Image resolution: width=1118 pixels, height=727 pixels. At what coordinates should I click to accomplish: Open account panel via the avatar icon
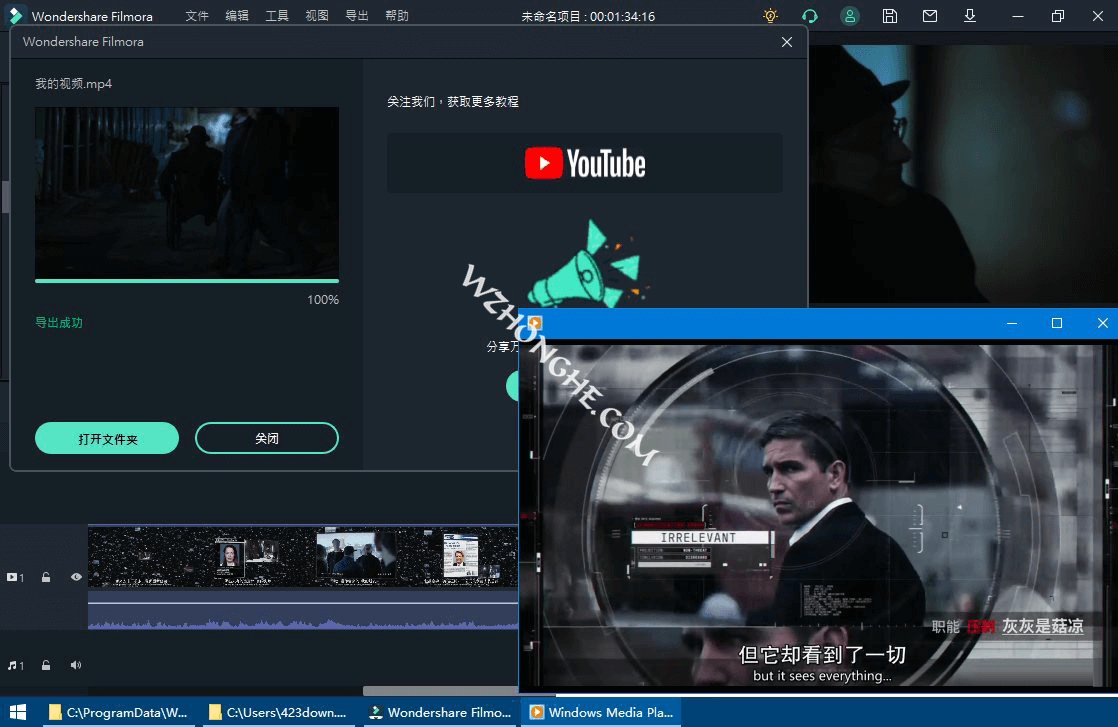tap(849, 16)
